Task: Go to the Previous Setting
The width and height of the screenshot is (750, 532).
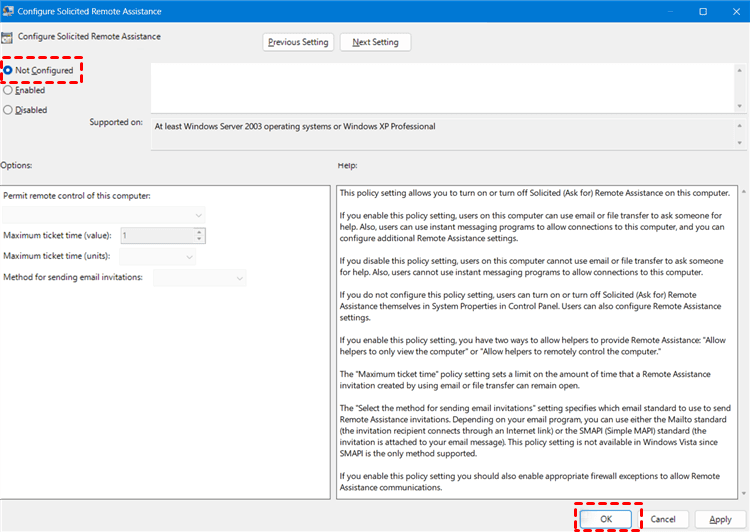Action: click(298, 42)
